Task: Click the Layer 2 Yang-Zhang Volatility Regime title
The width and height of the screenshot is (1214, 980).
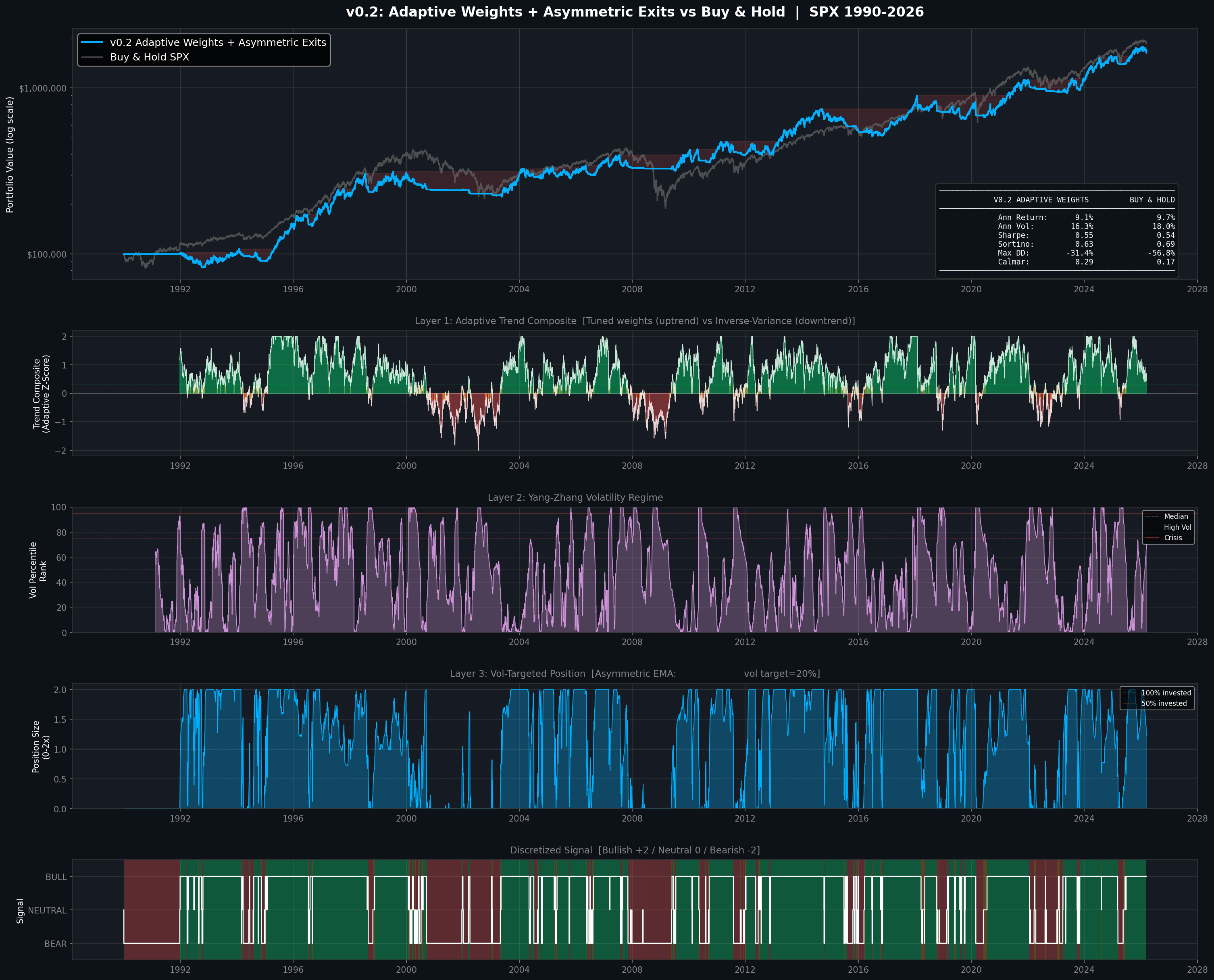Action: [x=575, y=497]
